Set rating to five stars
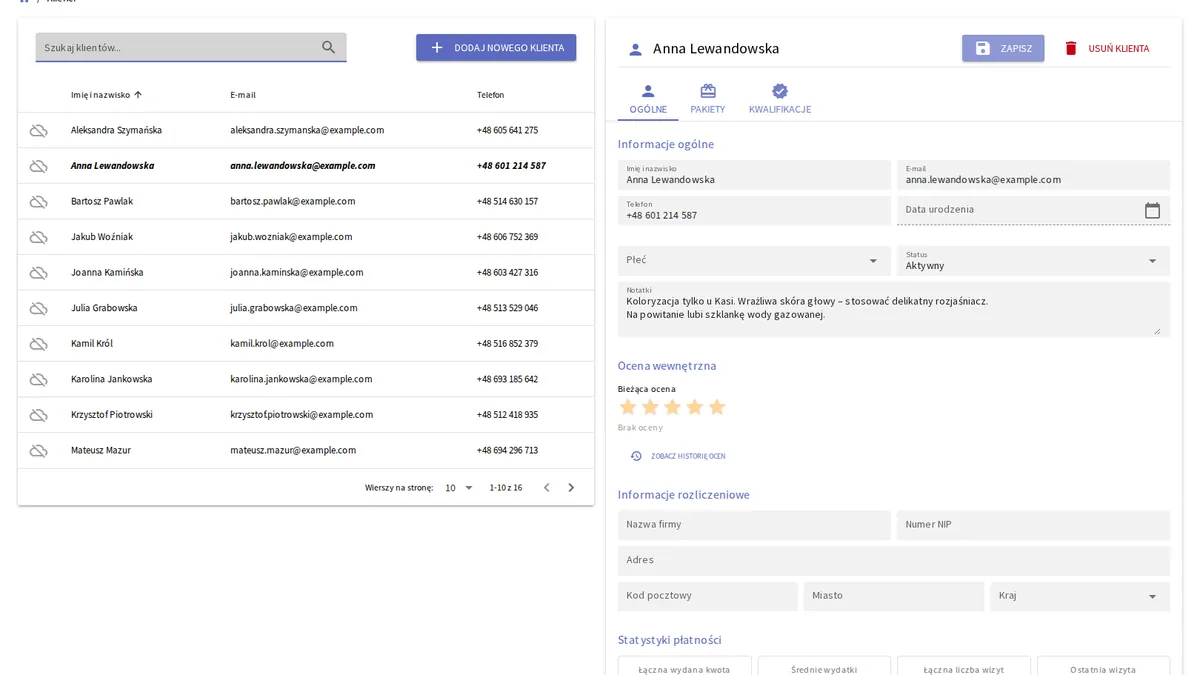 click(x=716, y=407)
